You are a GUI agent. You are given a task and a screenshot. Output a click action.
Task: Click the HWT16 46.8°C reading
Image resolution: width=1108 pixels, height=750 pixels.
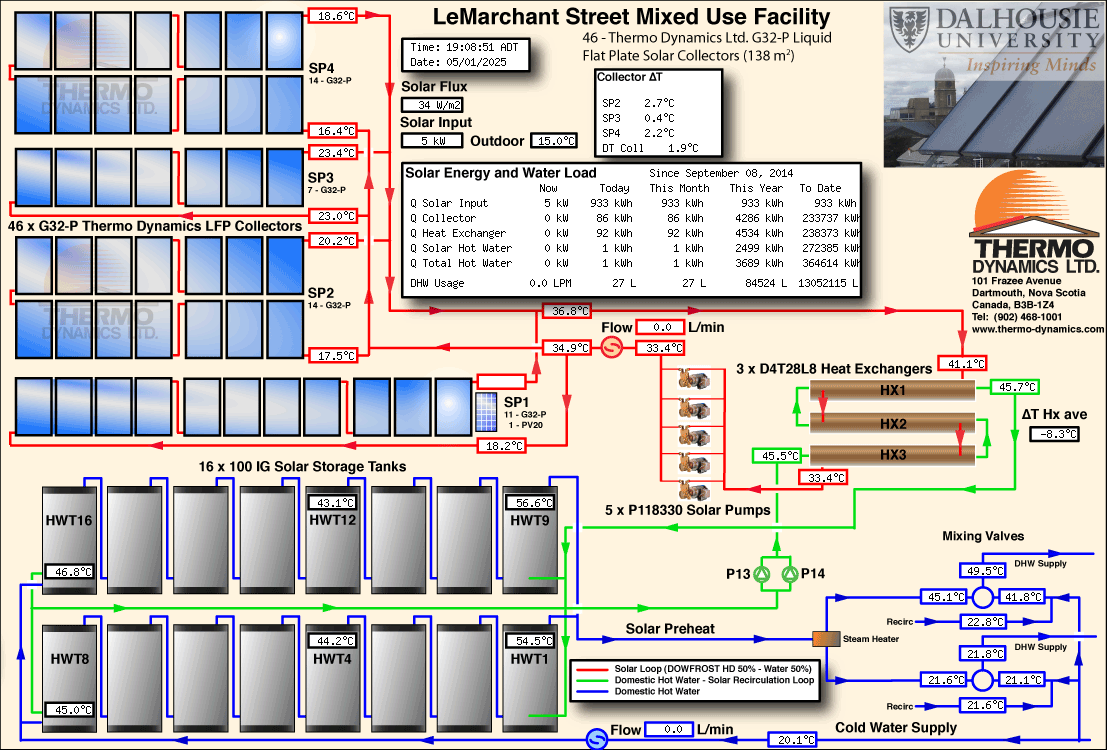point(69,572)
